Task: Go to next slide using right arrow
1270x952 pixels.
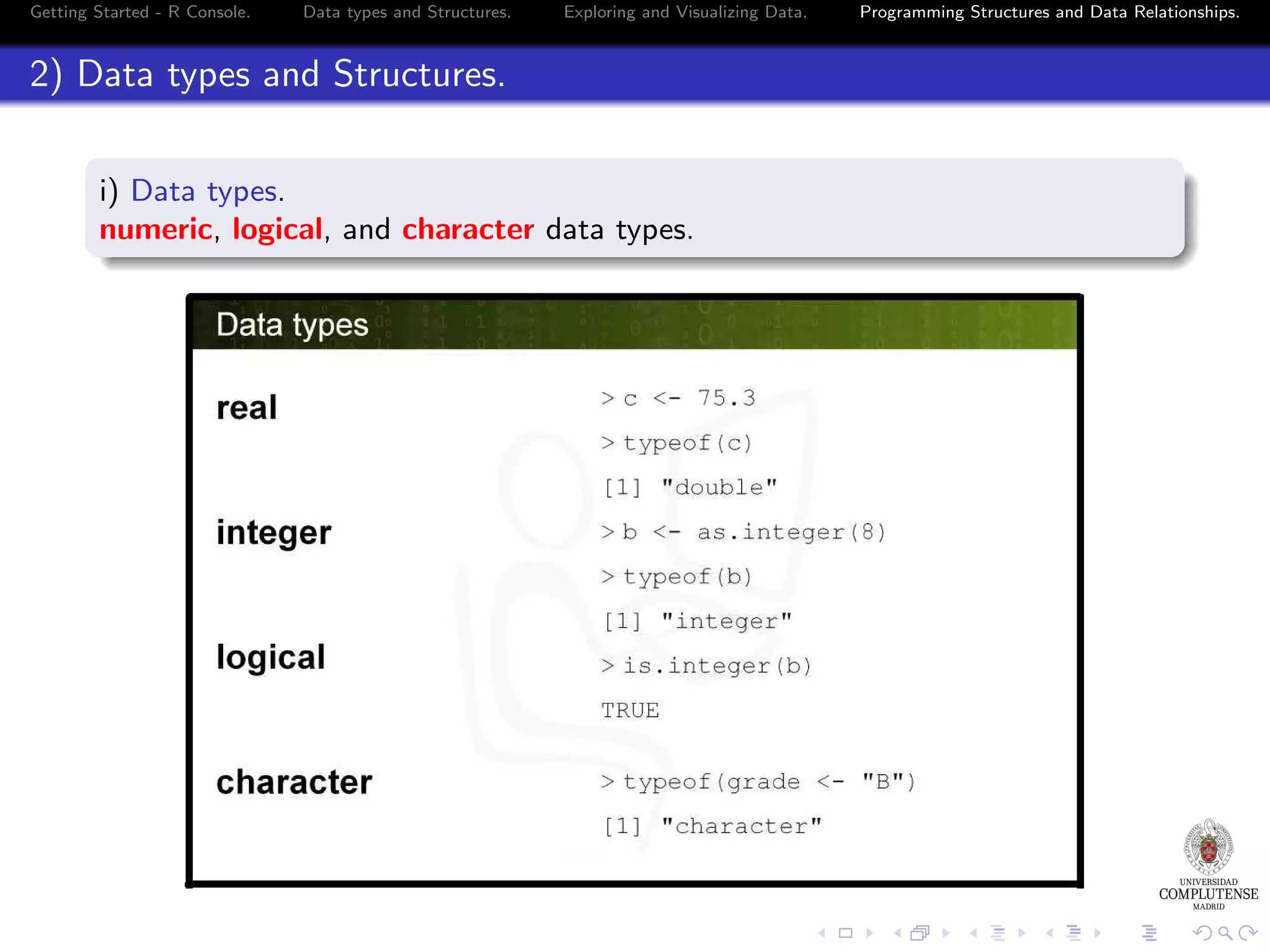Action: (870, 933)
